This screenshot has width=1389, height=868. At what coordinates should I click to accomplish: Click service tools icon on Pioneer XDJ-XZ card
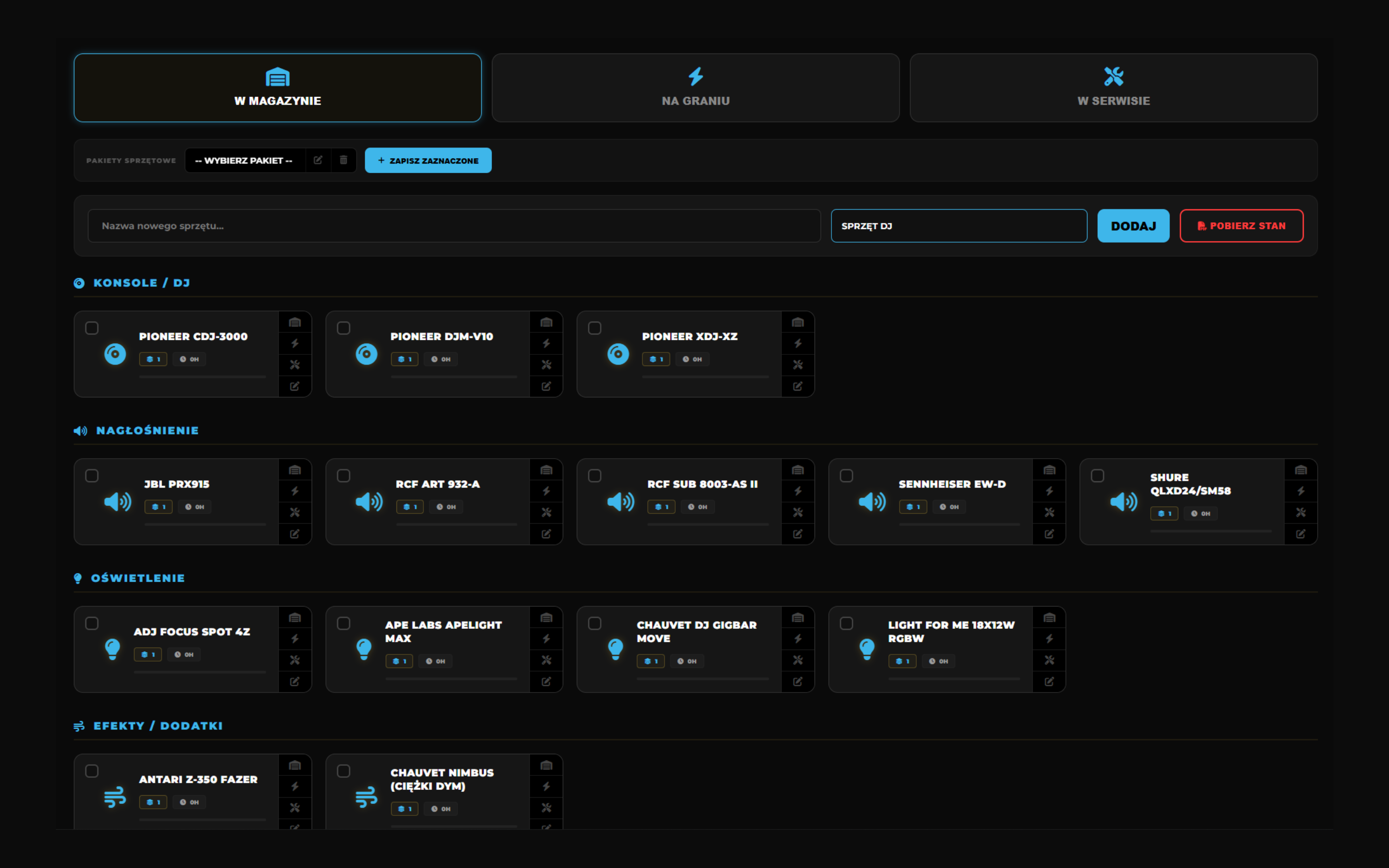click(798, 365)
